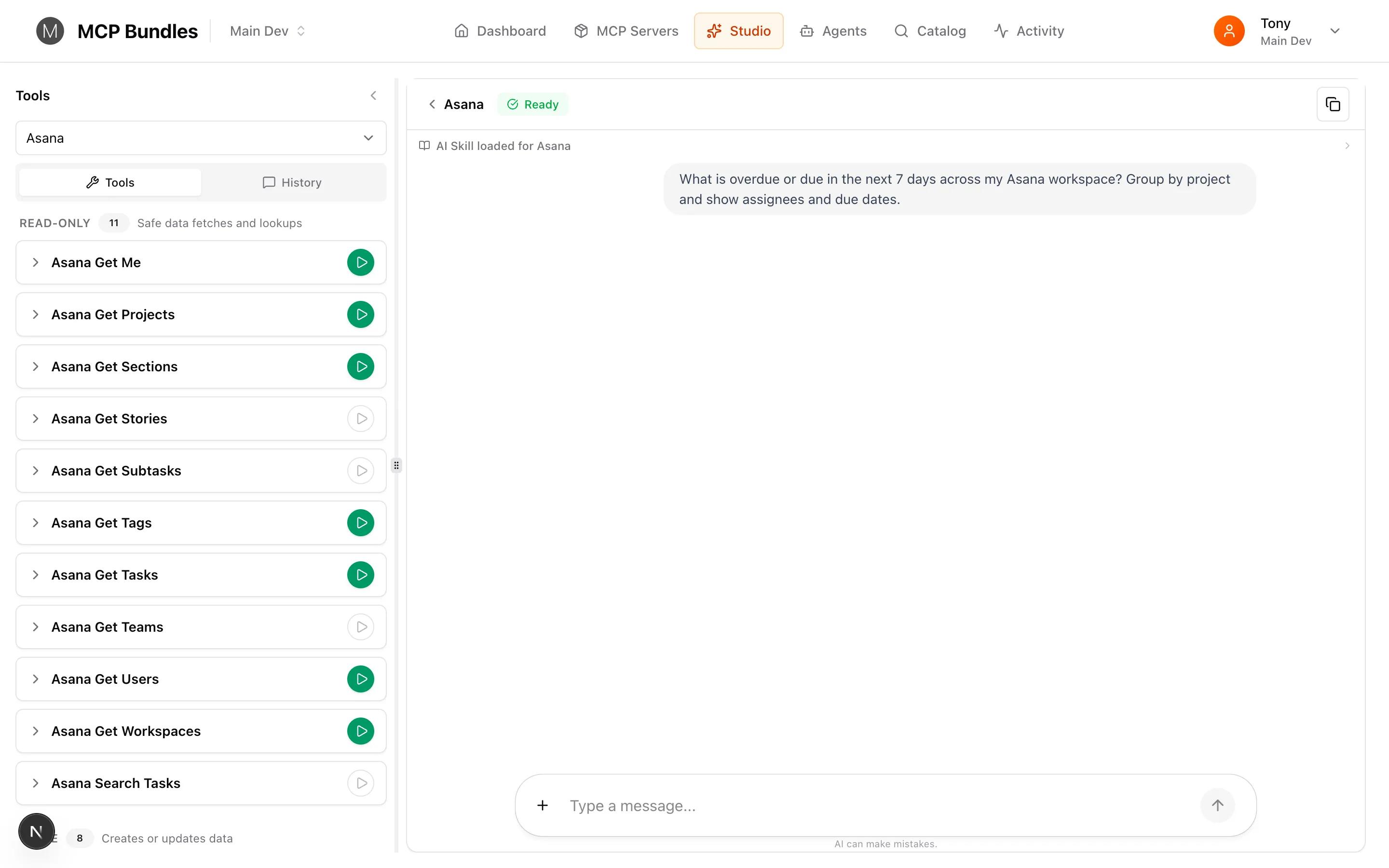Expand the Asana Get Stories row
The height and width of the screenshot is (868, 1389).
tap(36, 419)
